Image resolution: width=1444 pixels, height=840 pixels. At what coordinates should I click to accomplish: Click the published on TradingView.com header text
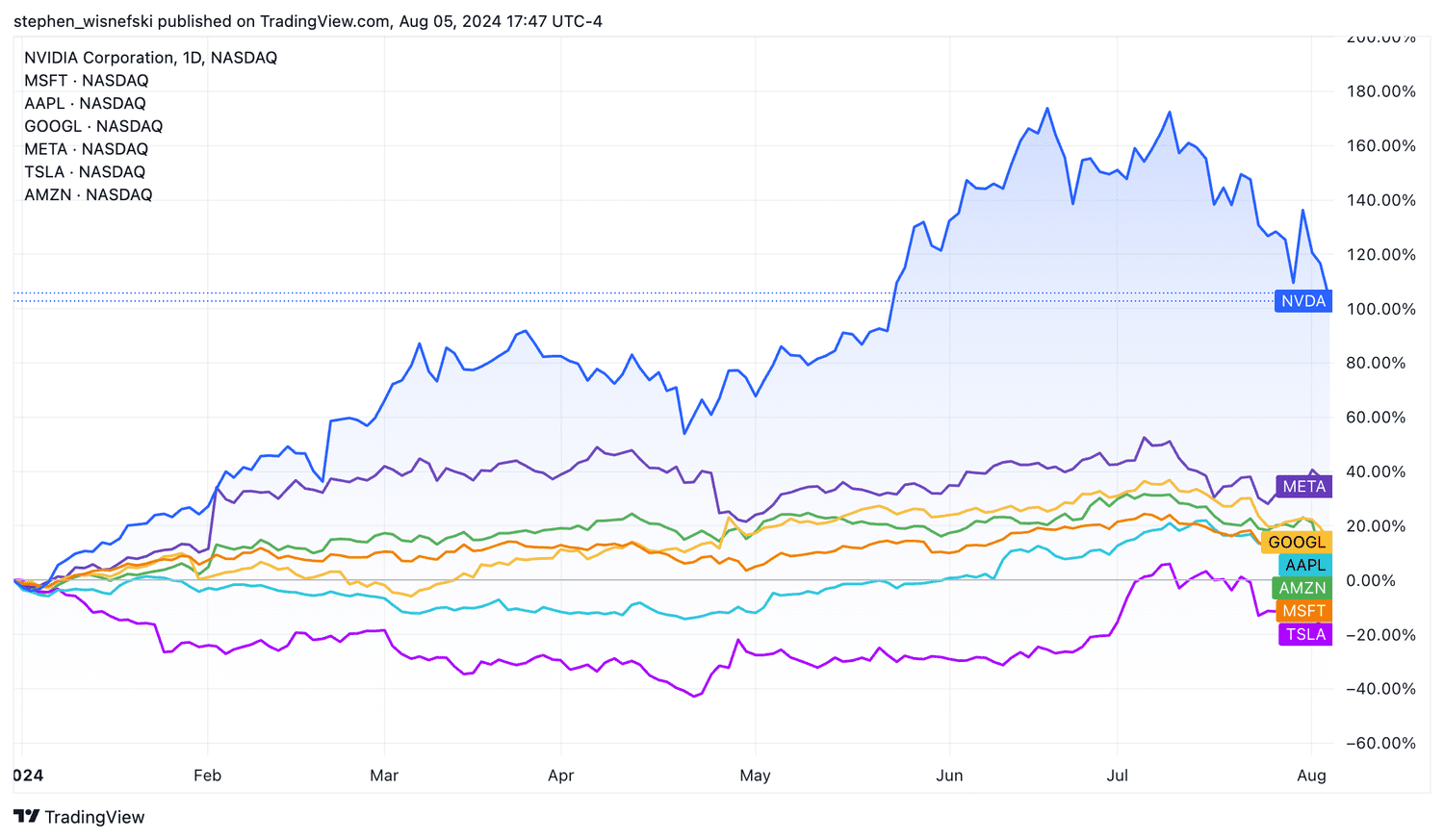pos(273,21)
